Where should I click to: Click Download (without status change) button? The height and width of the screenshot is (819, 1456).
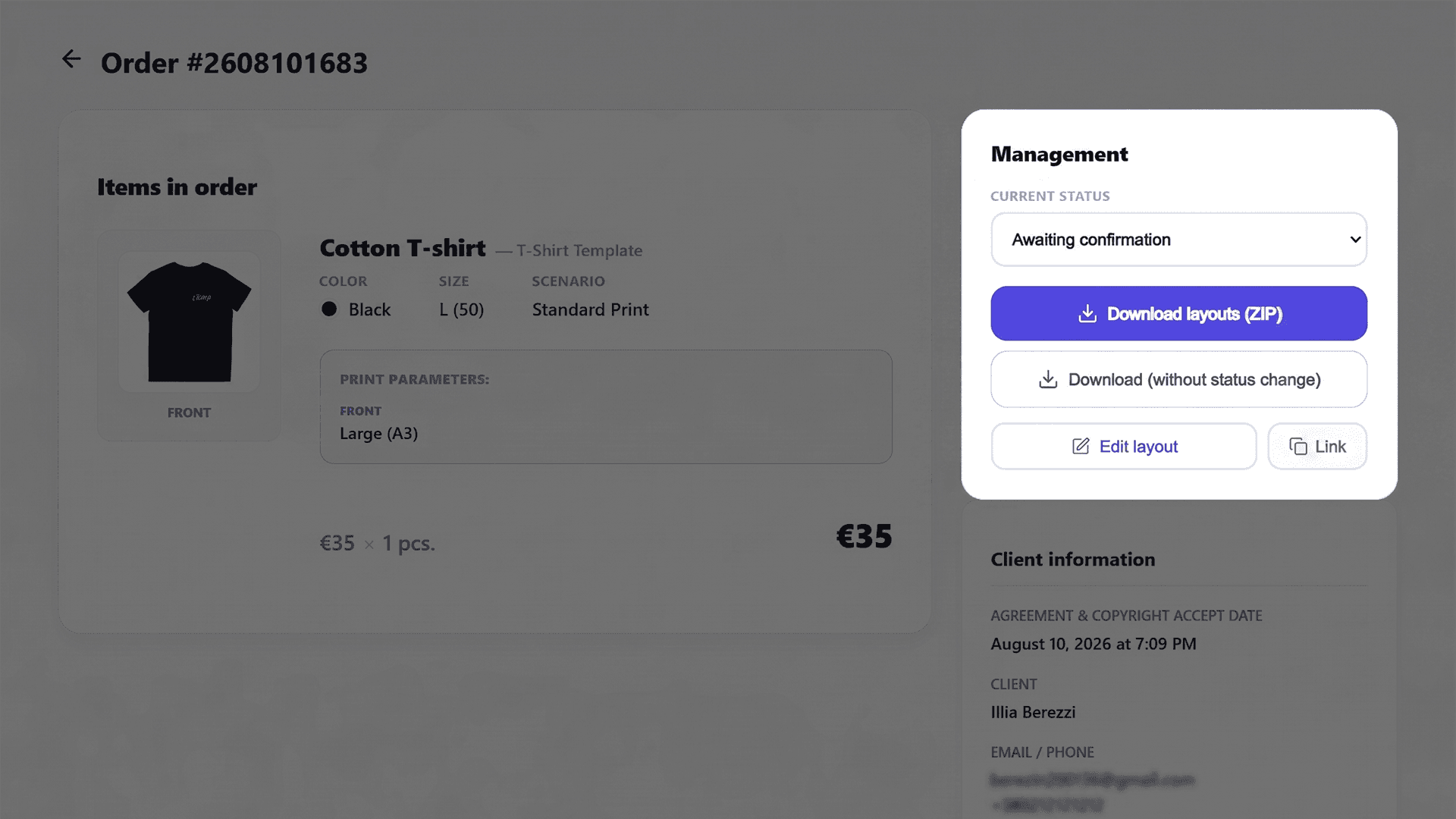(x=1178, y=379)
